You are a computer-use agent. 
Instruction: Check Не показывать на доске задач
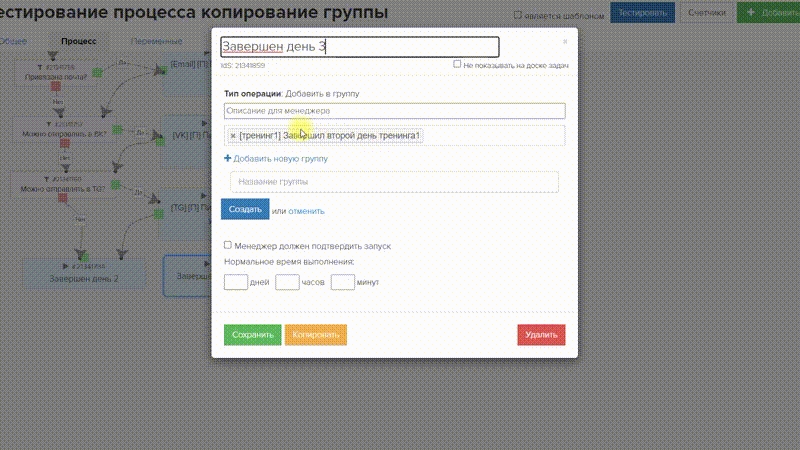tap(457, 64)
